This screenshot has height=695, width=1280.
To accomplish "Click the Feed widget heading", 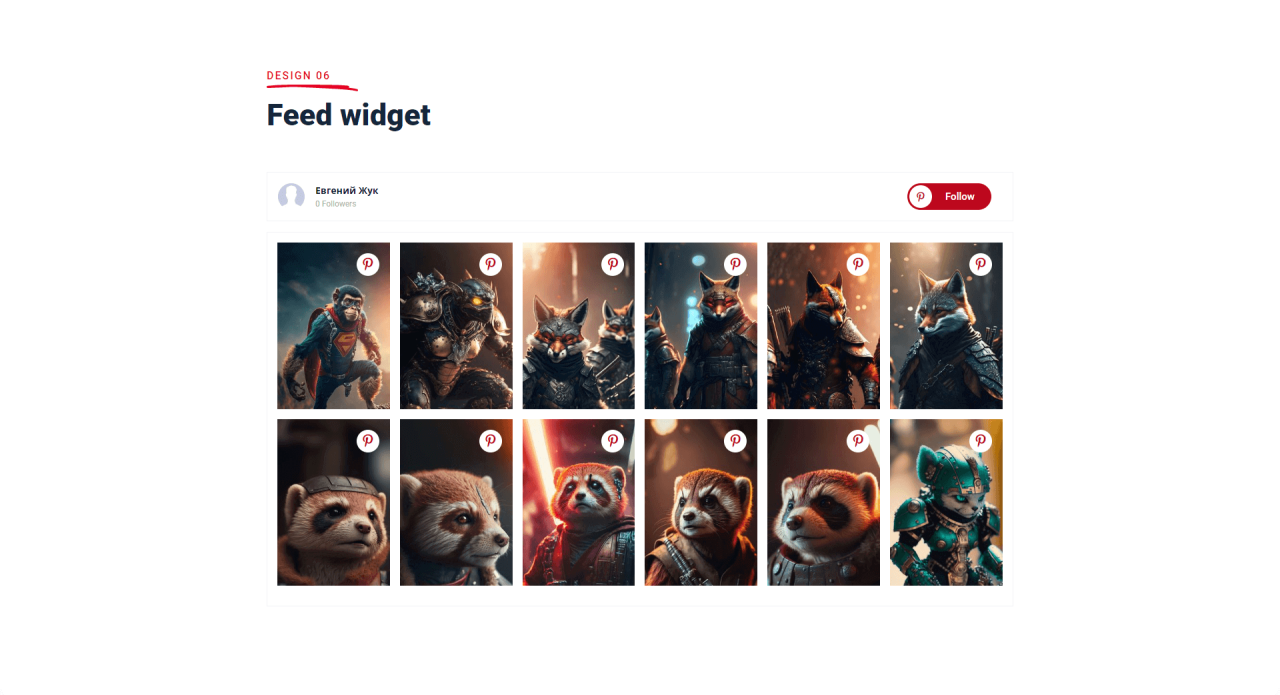I will tap(349, 115).
